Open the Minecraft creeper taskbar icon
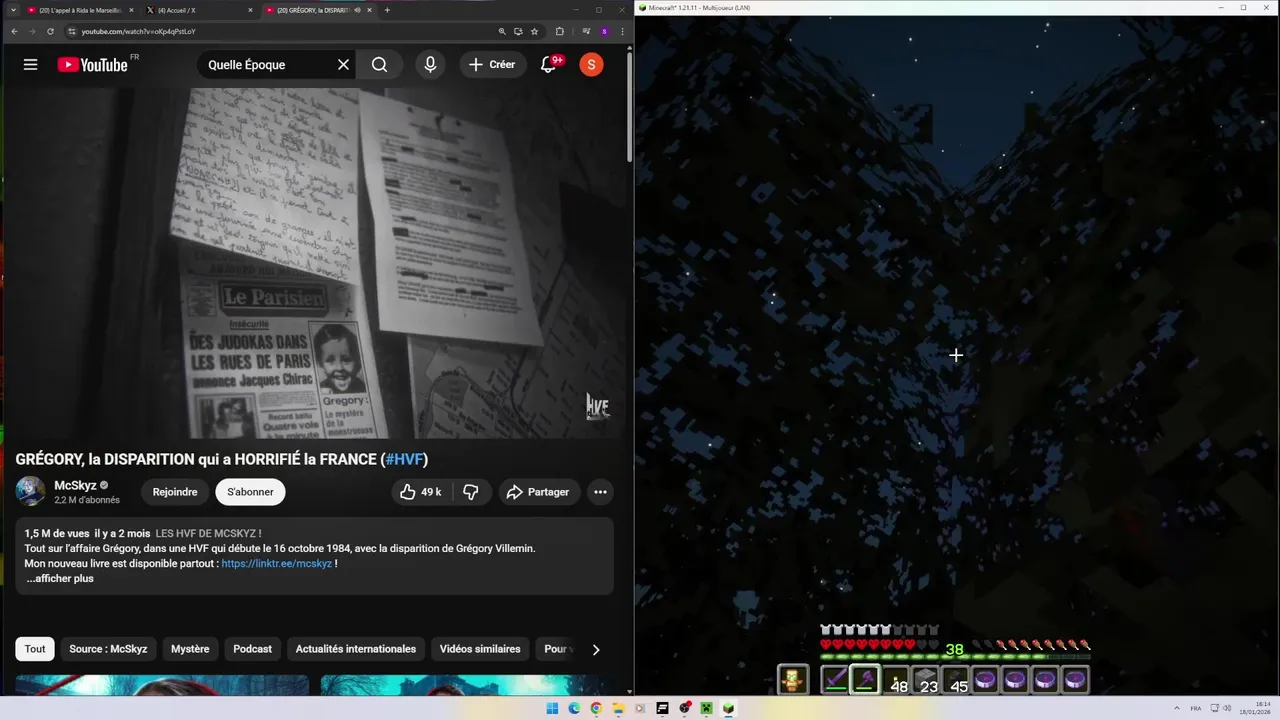Image resolution: width=1280 pixels, height=720 pixels. 706,708
